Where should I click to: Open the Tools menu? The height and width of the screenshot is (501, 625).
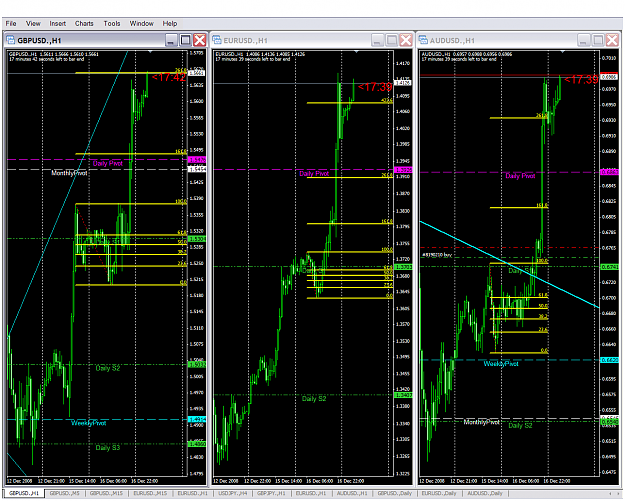click(112, 24)
